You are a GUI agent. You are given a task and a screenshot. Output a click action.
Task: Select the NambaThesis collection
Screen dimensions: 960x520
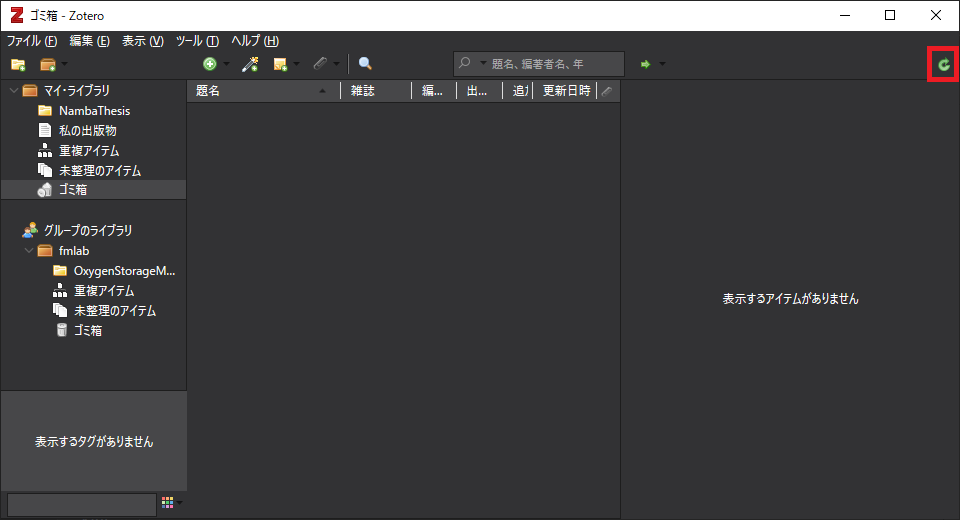pyautogui.click(x=94, y=111)
